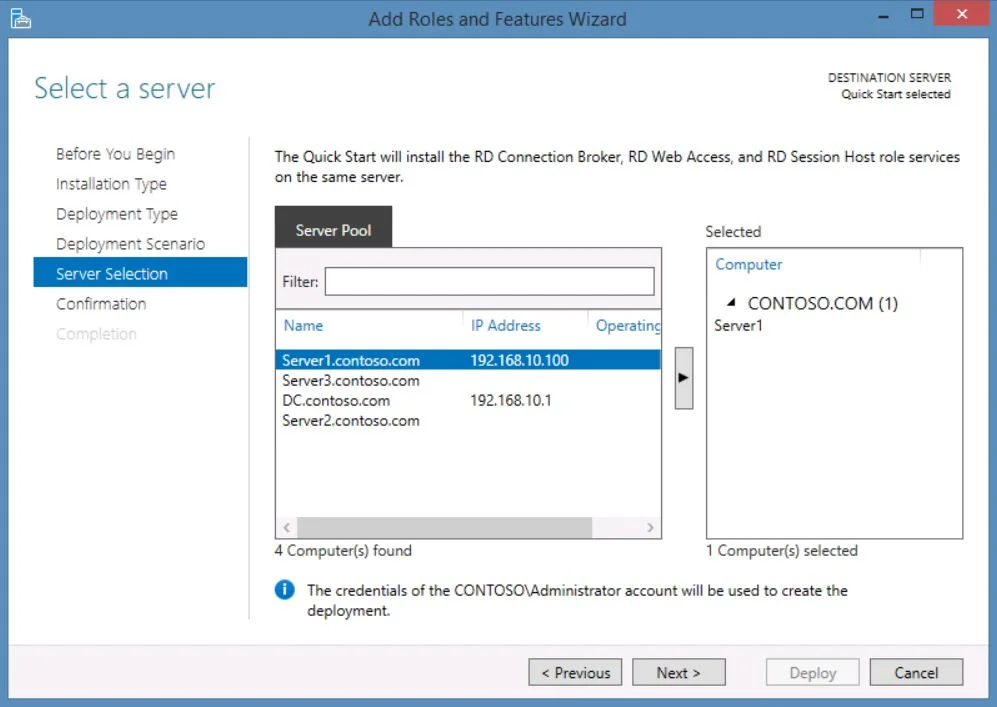Click the IP Address column header
Viewport: 997px width, 707px height.
point(507,325)
